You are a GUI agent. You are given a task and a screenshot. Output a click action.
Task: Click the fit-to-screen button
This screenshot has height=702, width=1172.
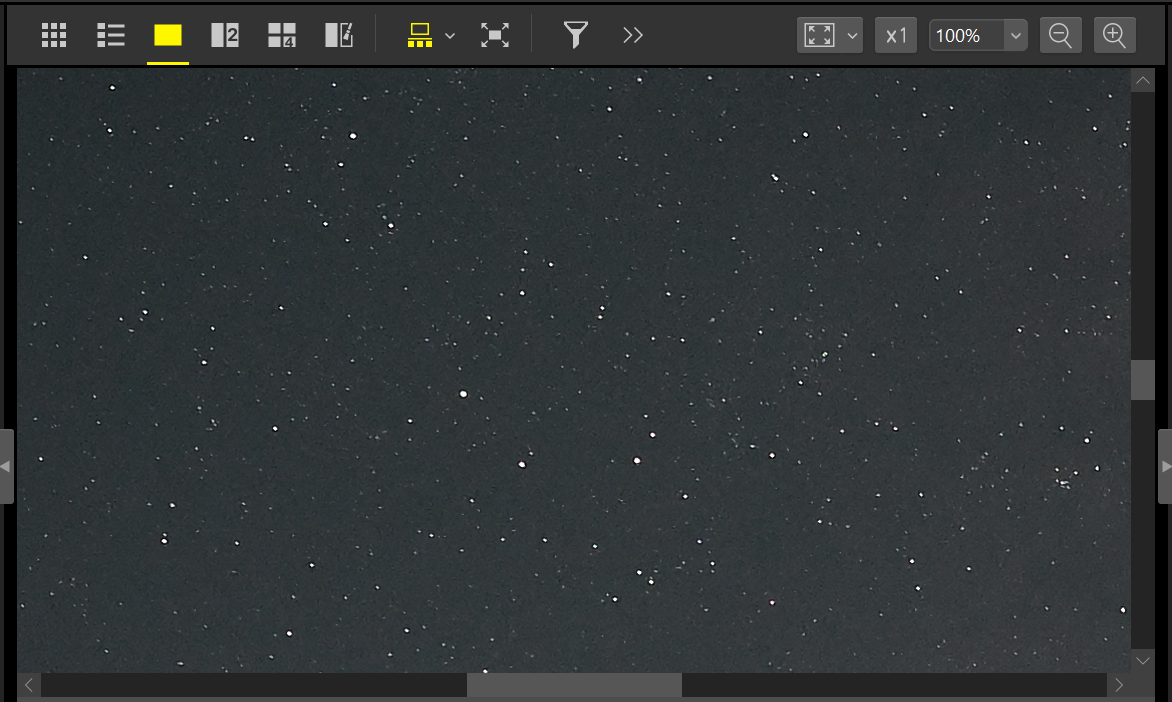820,36
